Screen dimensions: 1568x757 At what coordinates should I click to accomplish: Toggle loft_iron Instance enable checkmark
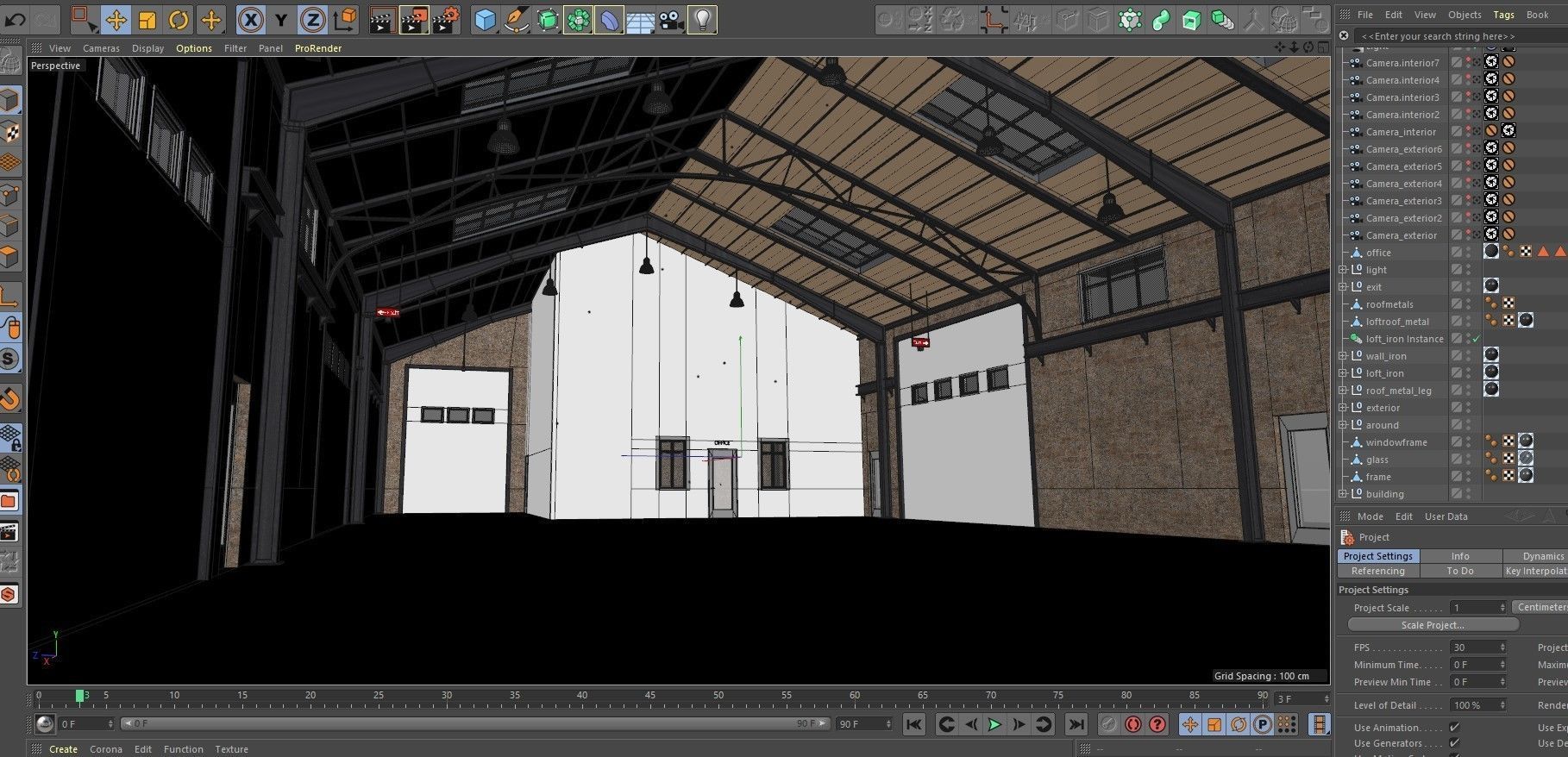click(1477, 339)
